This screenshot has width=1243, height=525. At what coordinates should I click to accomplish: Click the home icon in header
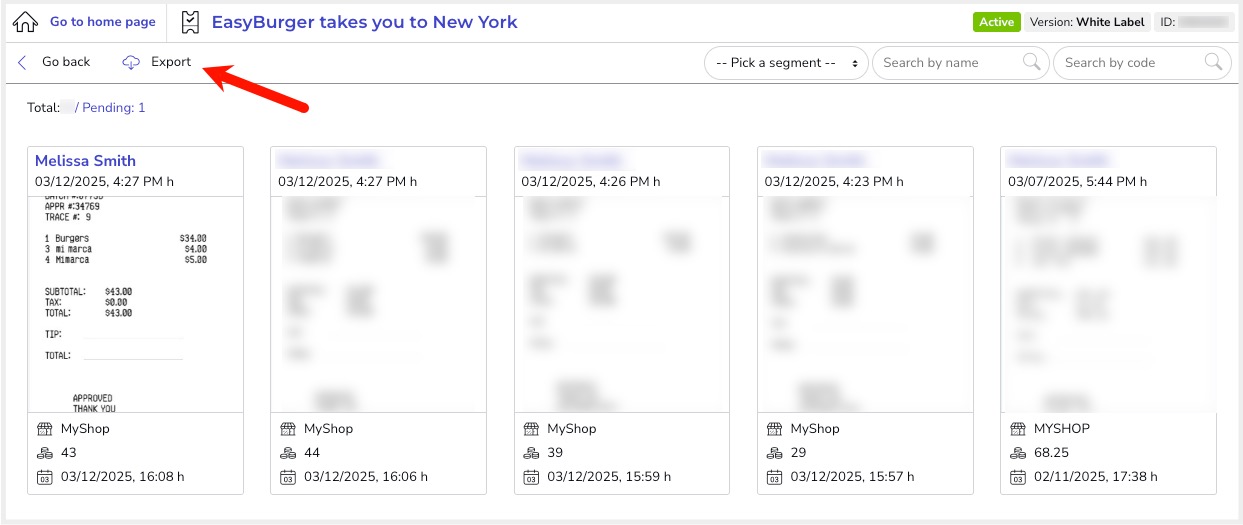point(26,22)
